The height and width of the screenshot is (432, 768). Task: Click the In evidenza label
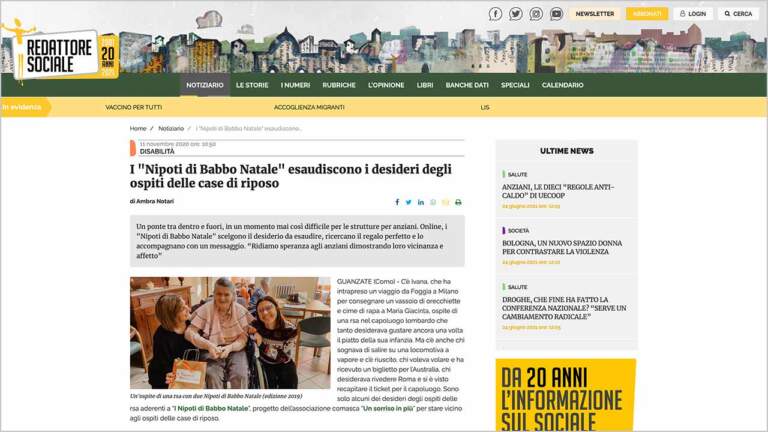[23, 107]
